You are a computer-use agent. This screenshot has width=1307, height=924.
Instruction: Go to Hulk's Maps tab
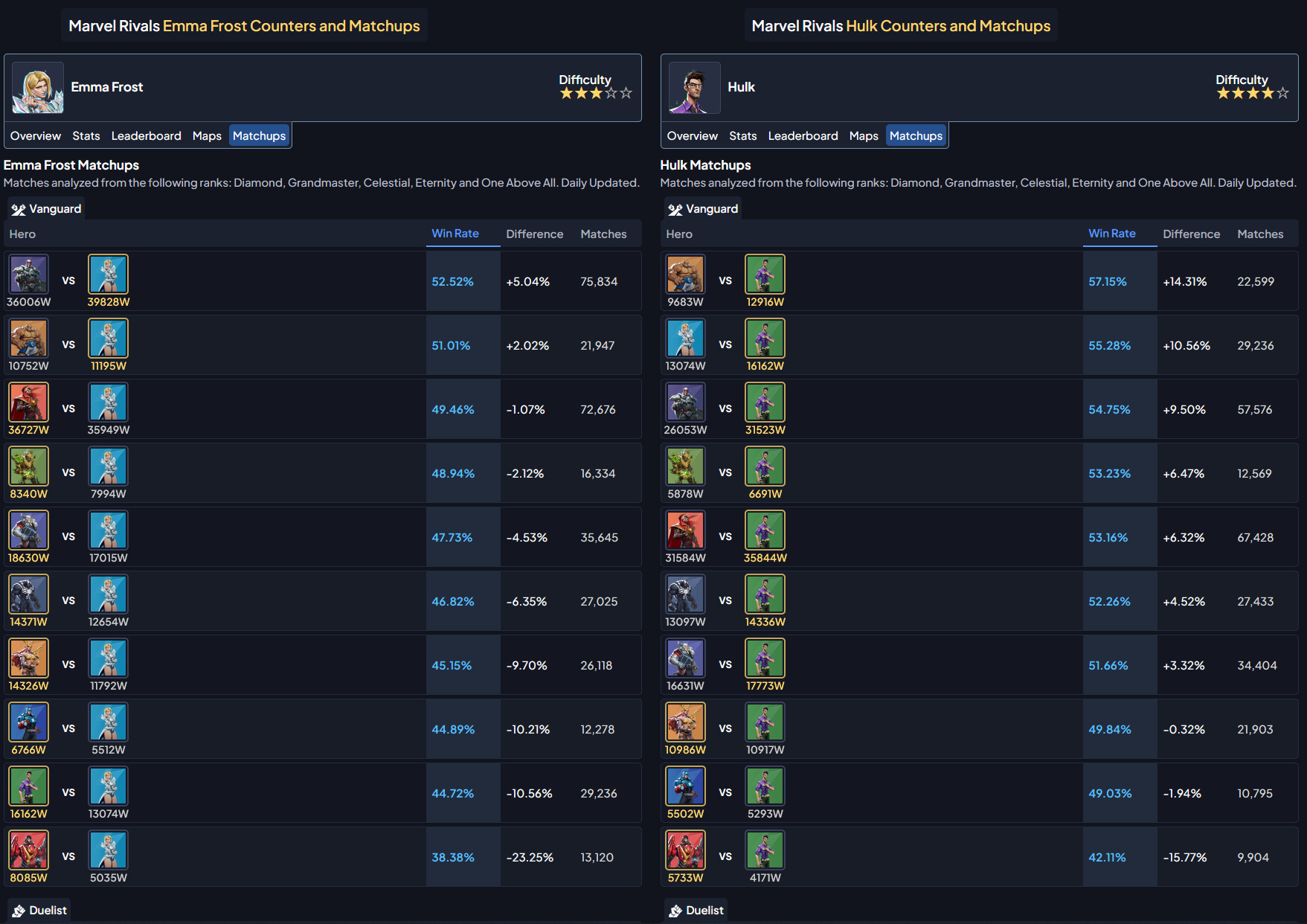point(864,136)
